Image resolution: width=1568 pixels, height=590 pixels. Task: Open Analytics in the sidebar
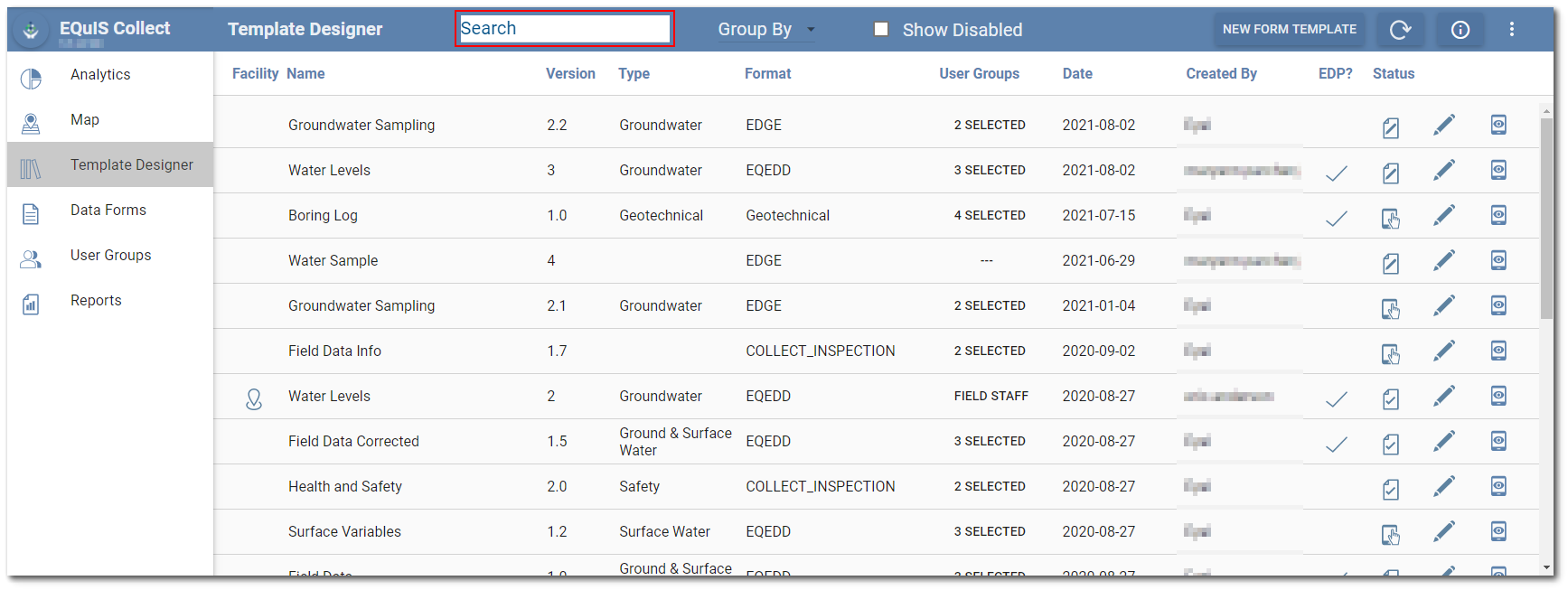(100, 75)
